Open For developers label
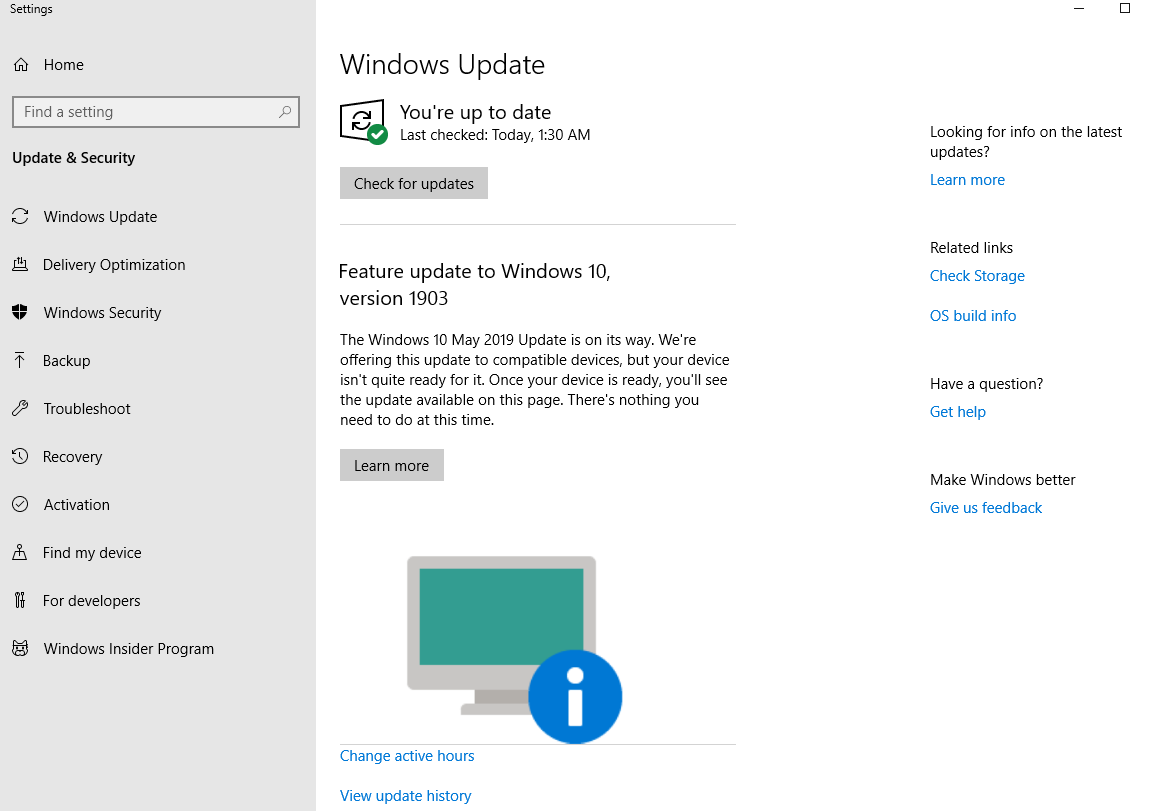Screen dimensions: 1166x811 click(91, 601)
